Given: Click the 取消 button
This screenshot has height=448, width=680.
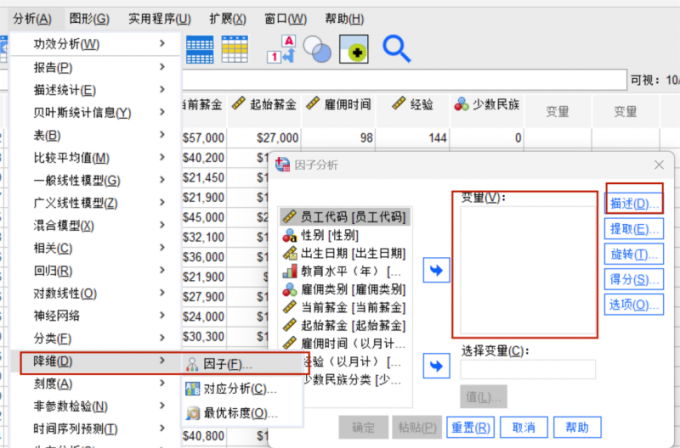Looking at the screenshot, I should 524,428.
